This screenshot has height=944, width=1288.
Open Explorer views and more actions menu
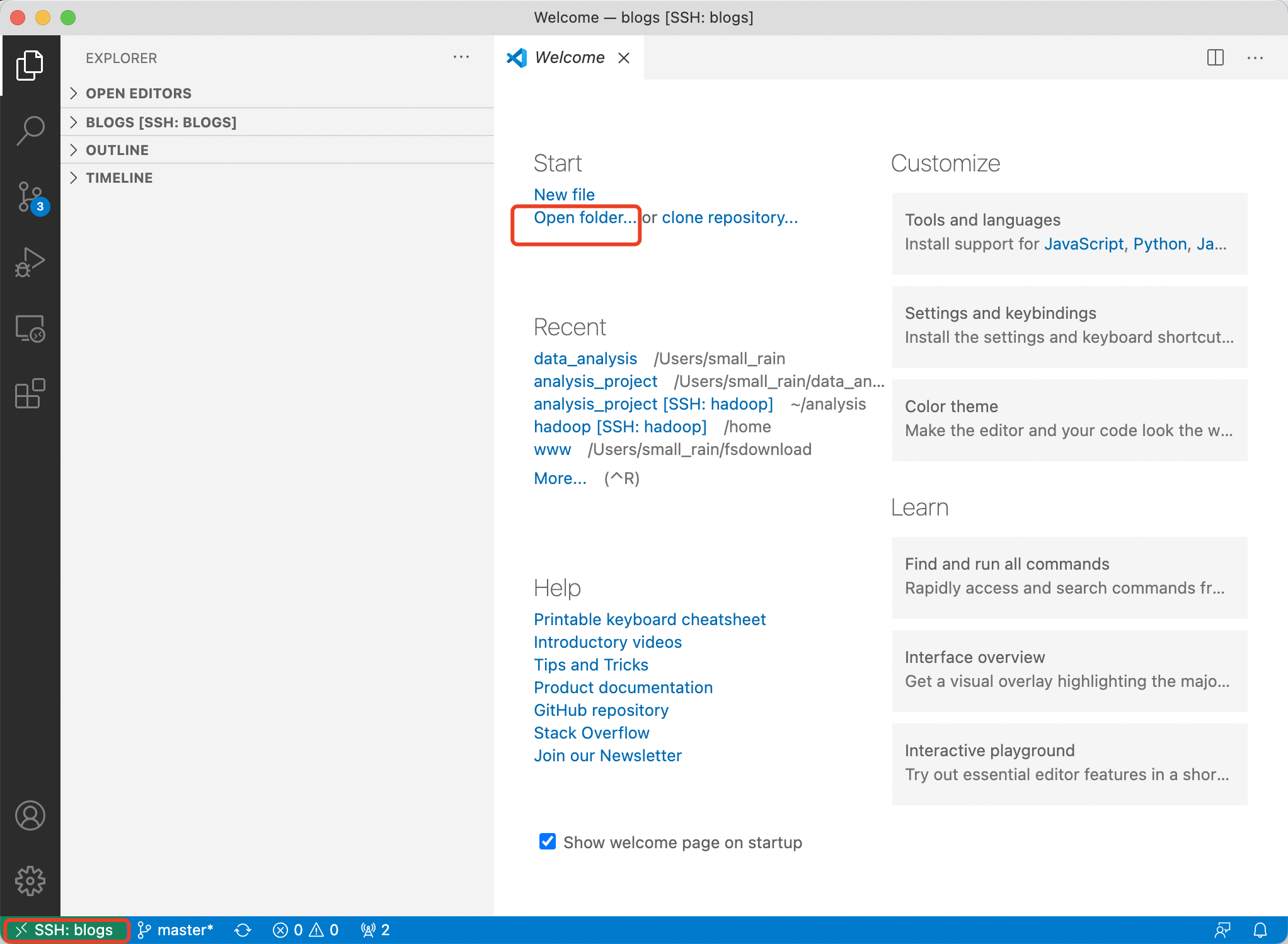pos(461,57)
